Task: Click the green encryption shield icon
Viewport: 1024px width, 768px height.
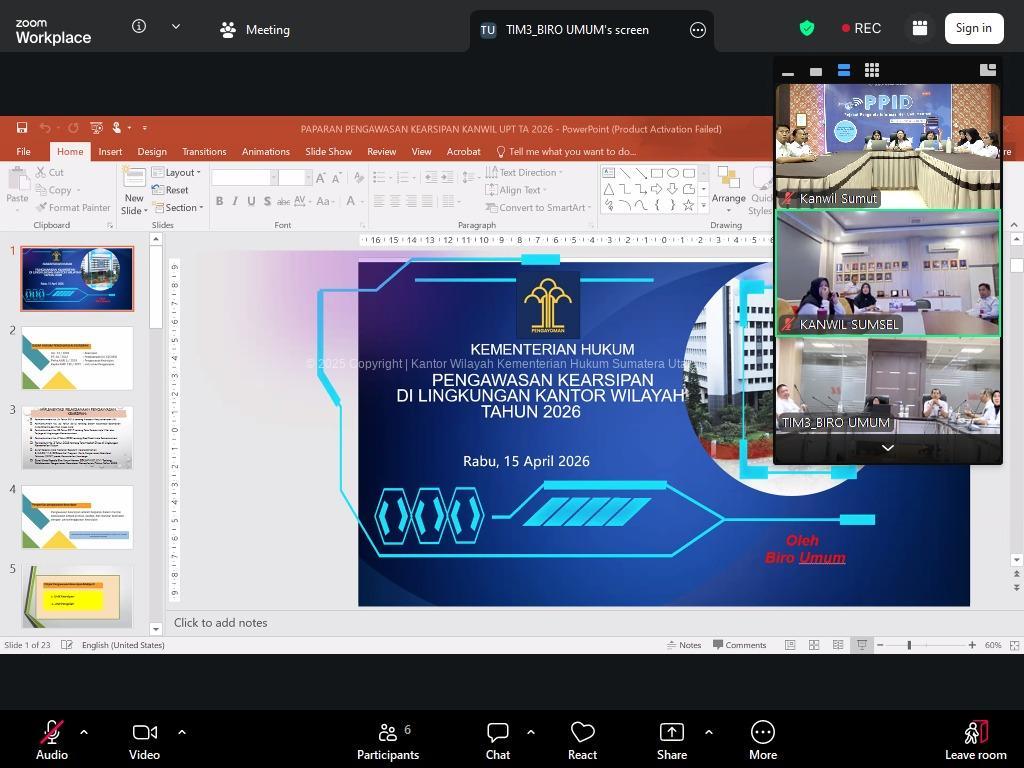Action: 807,28
